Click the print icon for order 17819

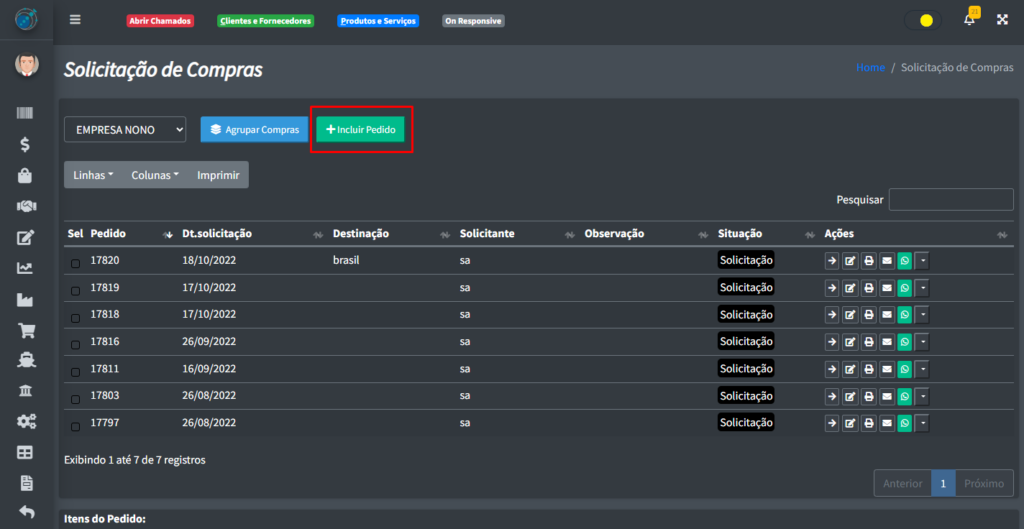click(x=868, y=288)
